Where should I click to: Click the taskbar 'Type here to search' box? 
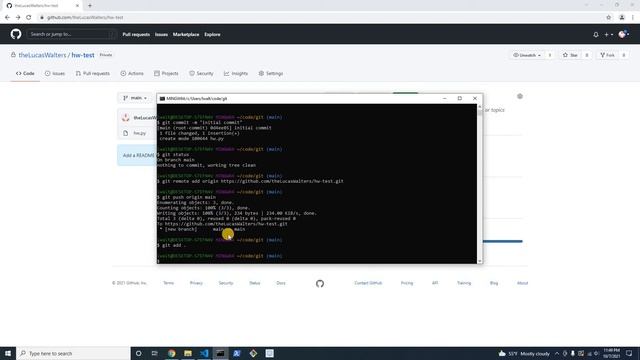(73, 353)
